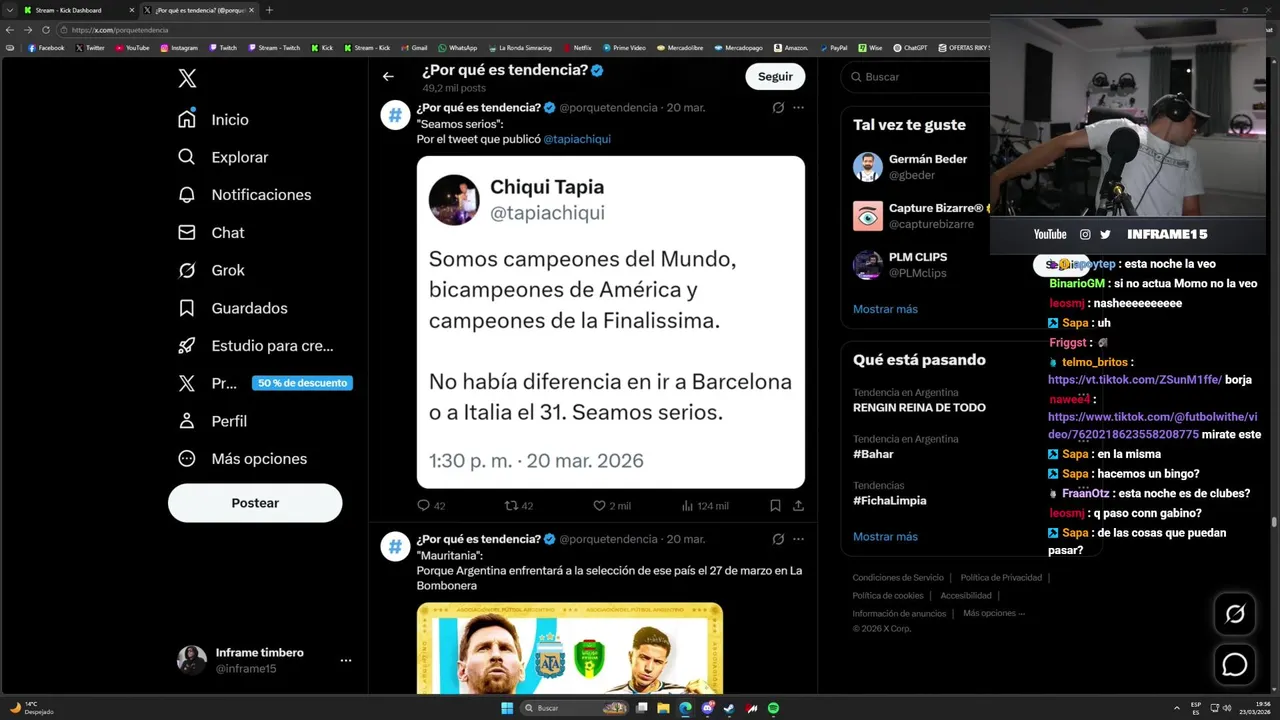The height and width of the screenshot is (720, 1280).
Task: Open Condiciones de Servicio link
Action: click(x=898, y=578)
